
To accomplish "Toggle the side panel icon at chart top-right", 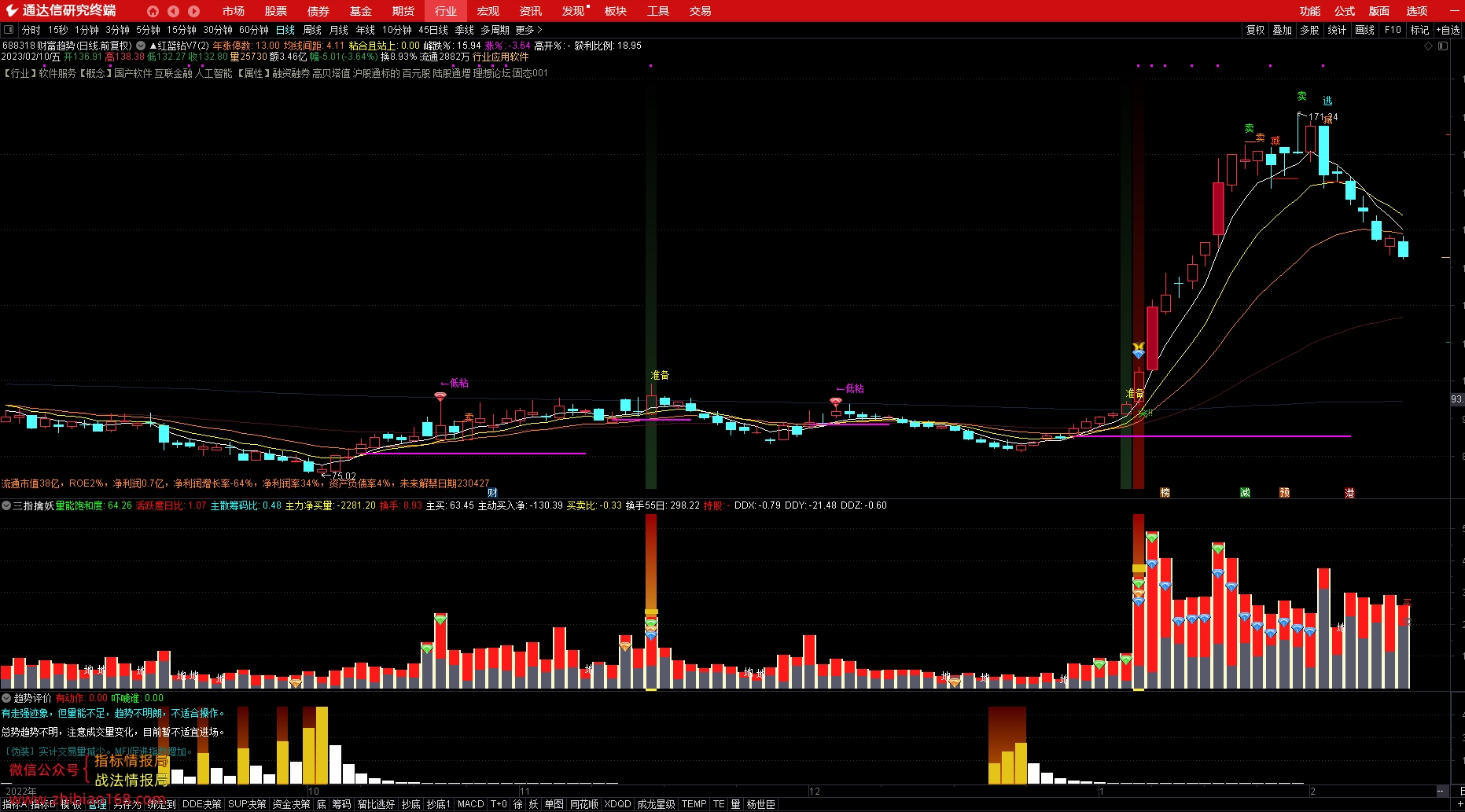I will pos(1443,46).
